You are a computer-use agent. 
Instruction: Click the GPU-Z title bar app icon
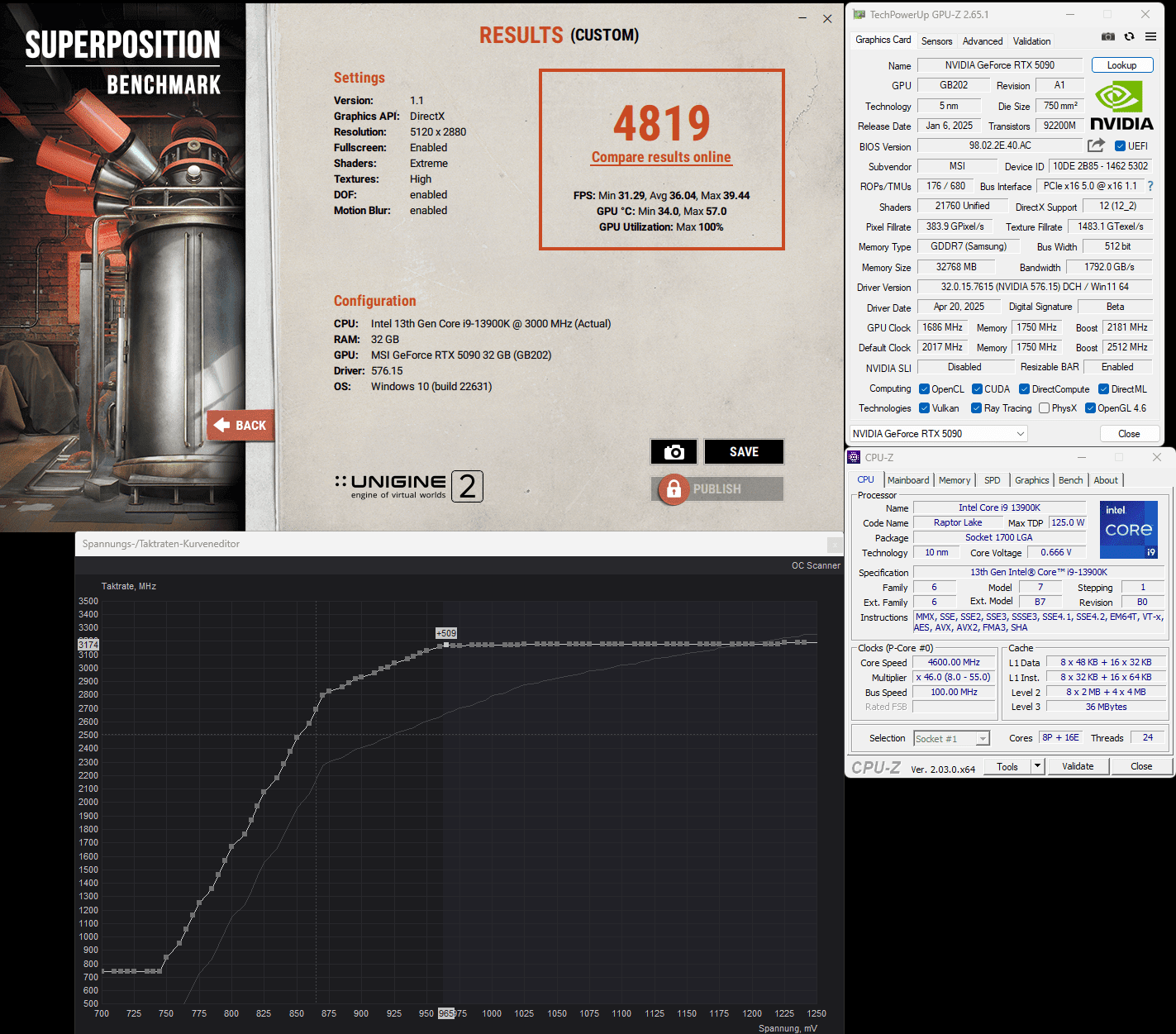(859, 15)
